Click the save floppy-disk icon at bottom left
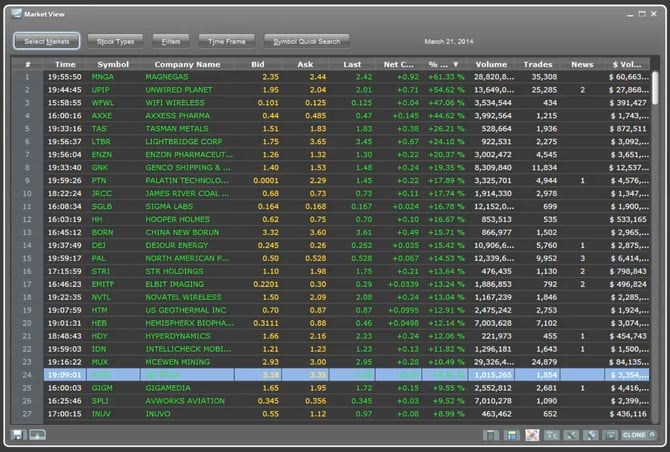The height and width of the screenshot is (452, 670). pyautogui.click(x=18, y=435)
